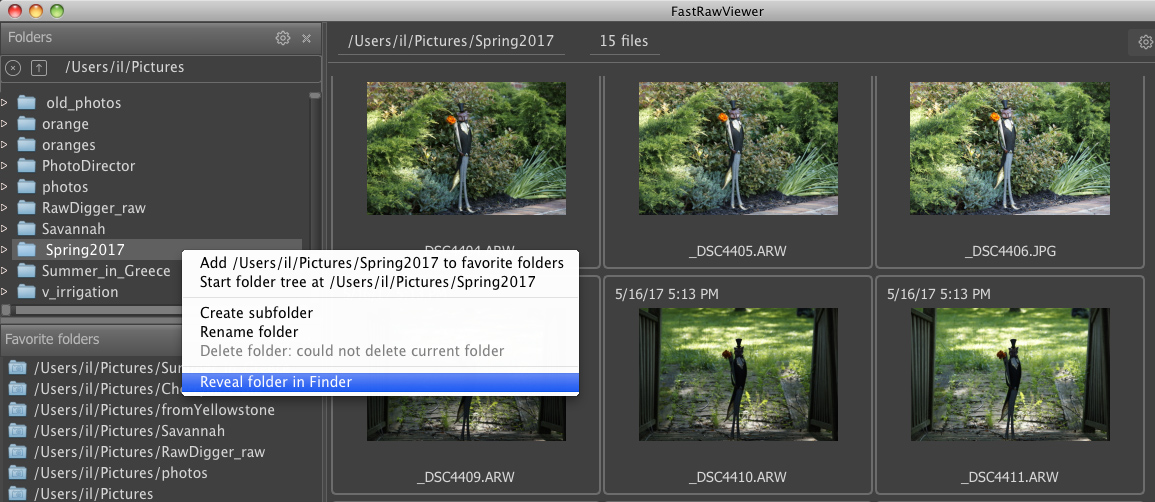Expand the oranges folder disclosure triangle
Viewport: 1155px width, 502px height.
(x=5, y=145)
